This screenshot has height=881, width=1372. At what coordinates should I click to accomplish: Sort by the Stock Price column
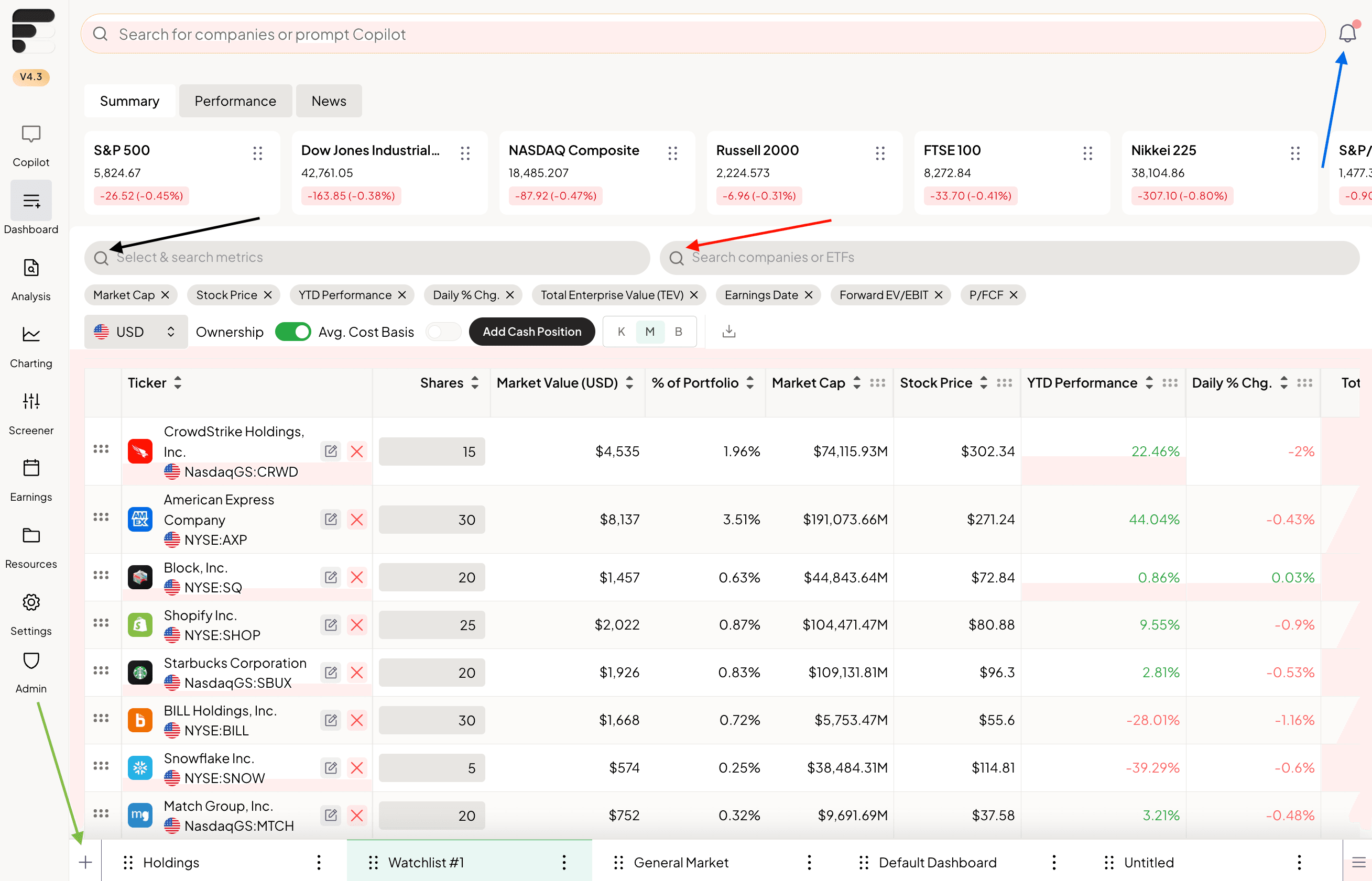coord(983,383)
